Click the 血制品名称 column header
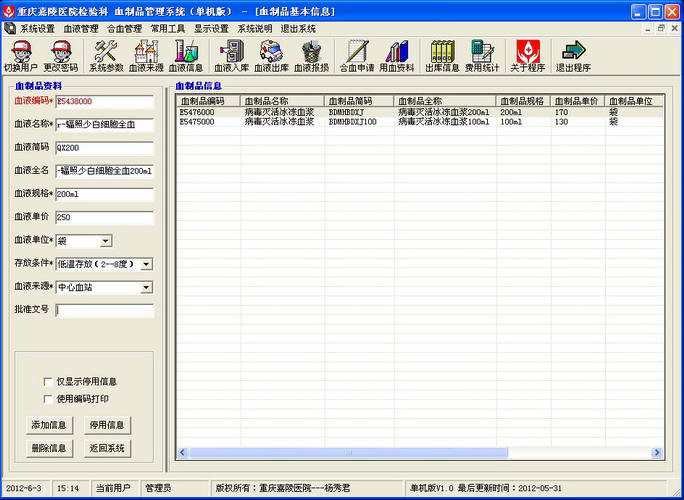 coord(282,101)
